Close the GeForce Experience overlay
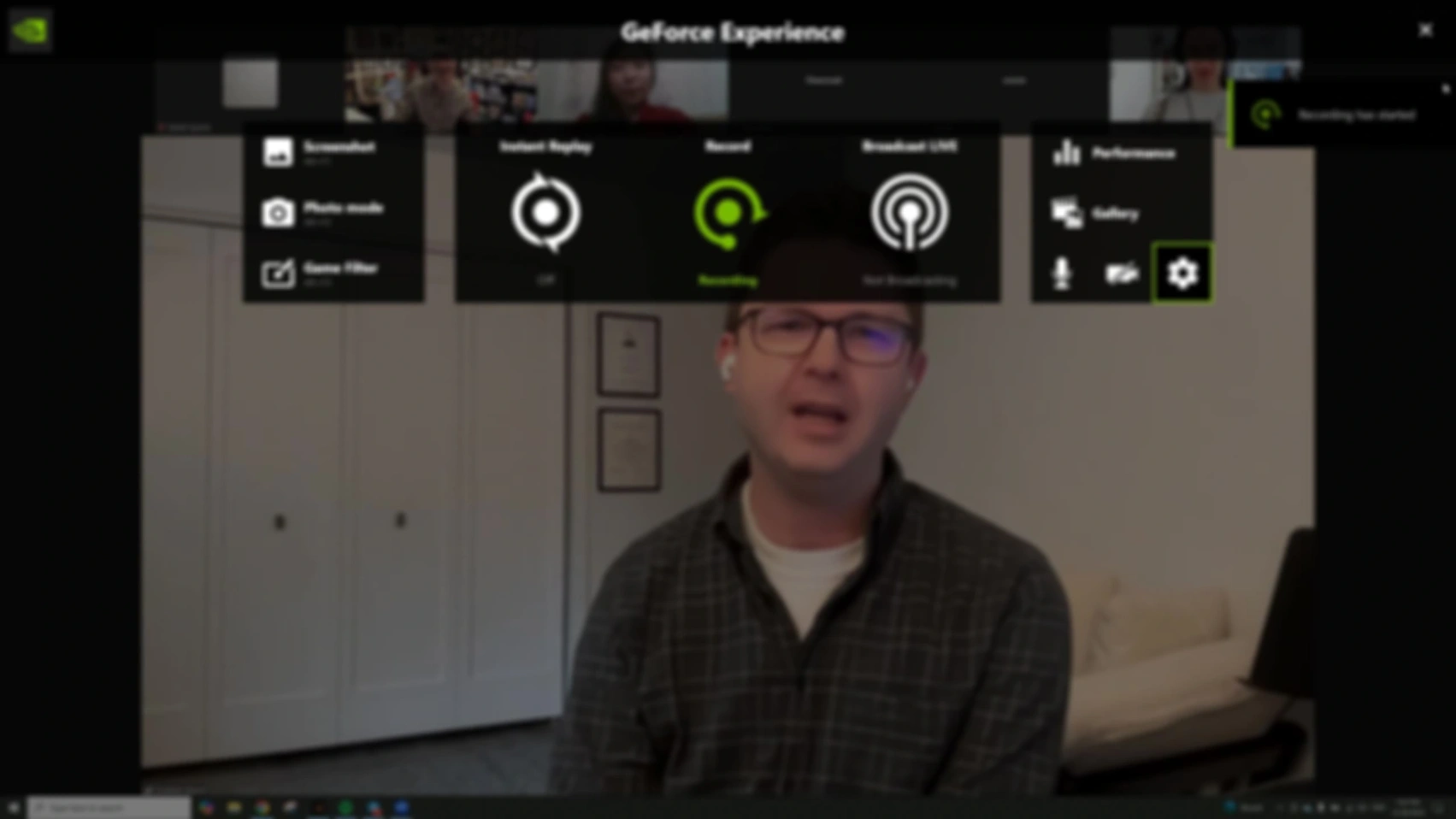This screenshot has width=1456, height=819. click(1425, 31)
